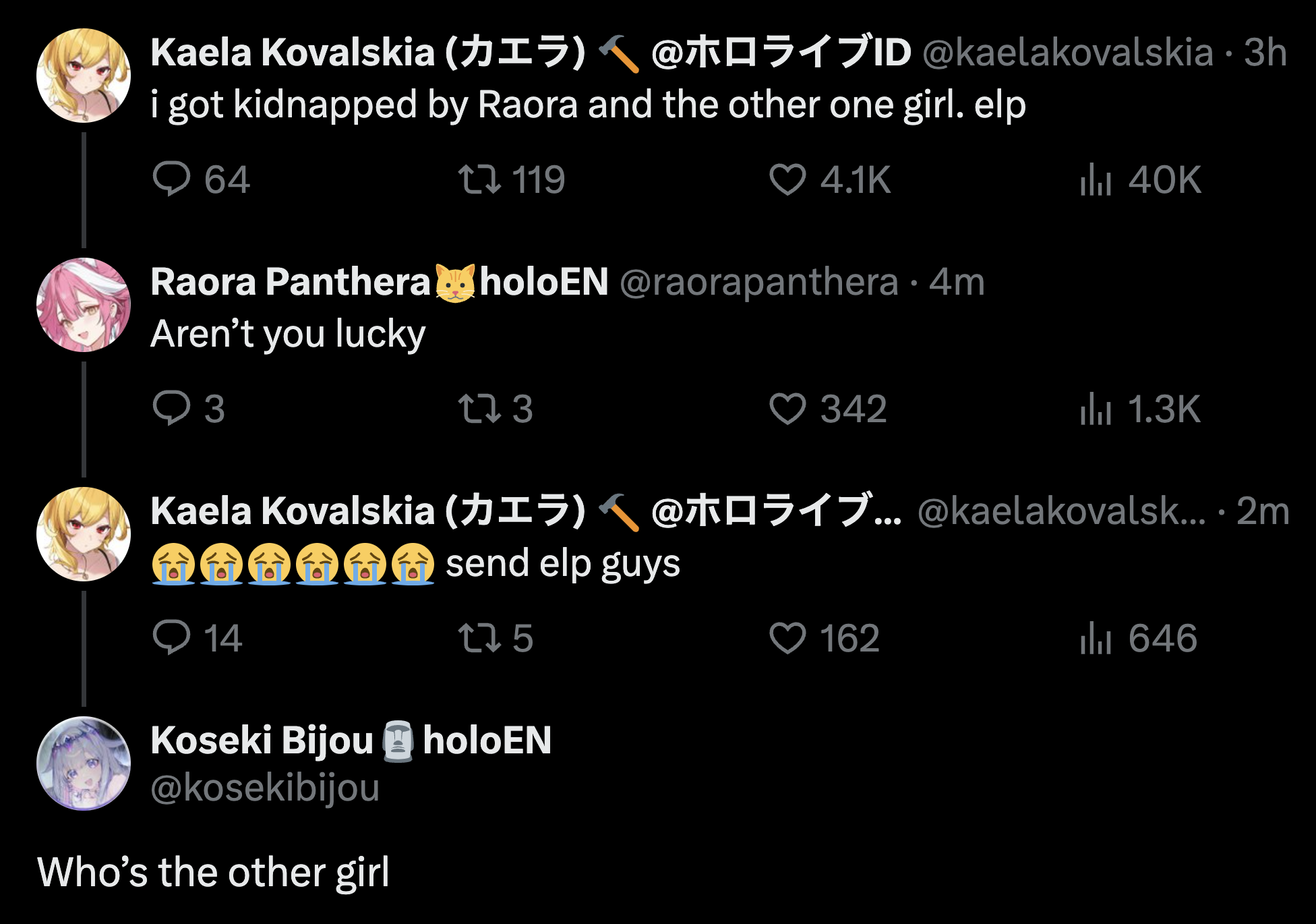
Task: Open Raora Panthera's profile picture
Action: click(84, 305)
